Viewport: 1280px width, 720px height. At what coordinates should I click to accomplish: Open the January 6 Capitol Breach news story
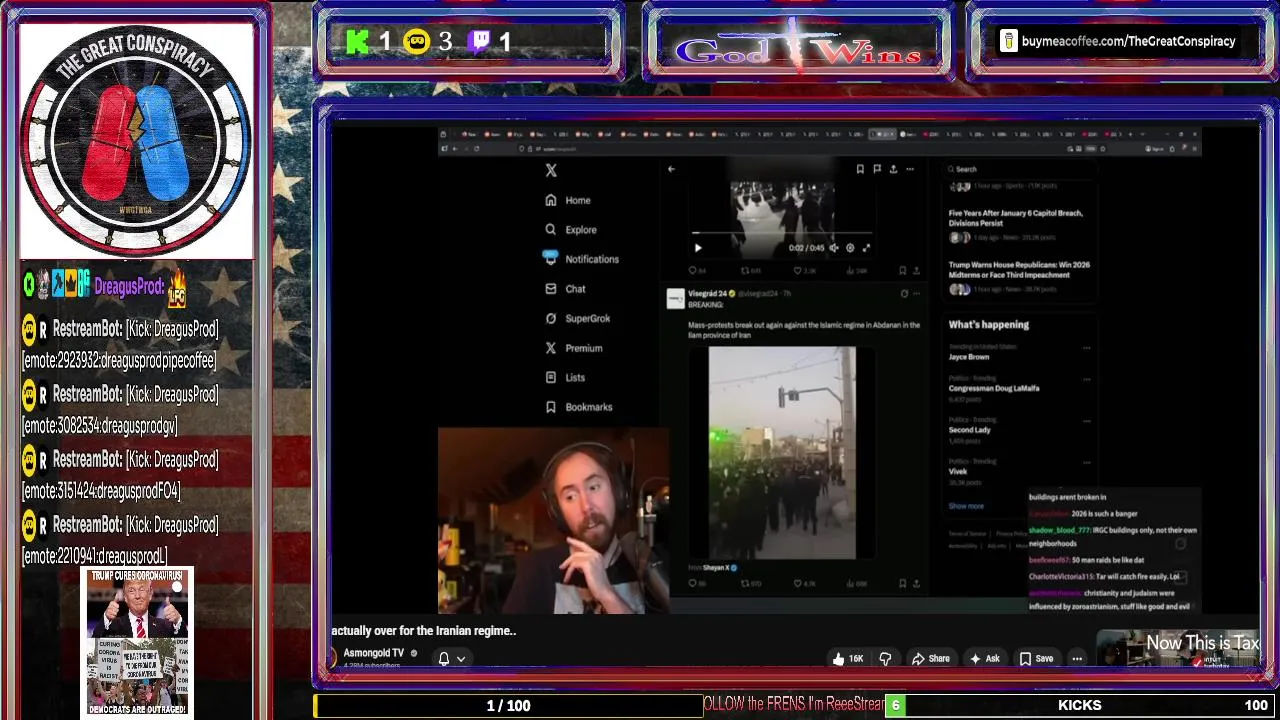coord(1015,217)
